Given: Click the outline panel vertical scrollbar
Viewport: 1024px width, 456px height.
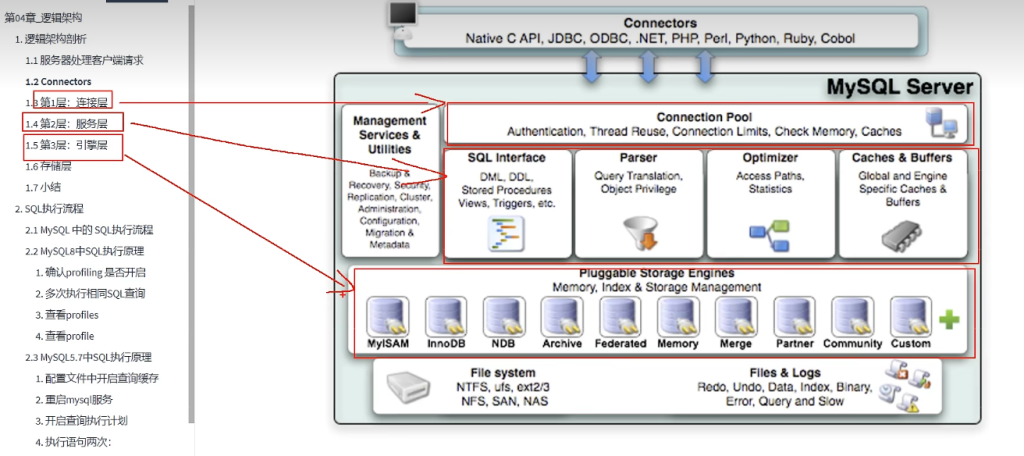Looking at the screenshot, I should tap(191, 200).
